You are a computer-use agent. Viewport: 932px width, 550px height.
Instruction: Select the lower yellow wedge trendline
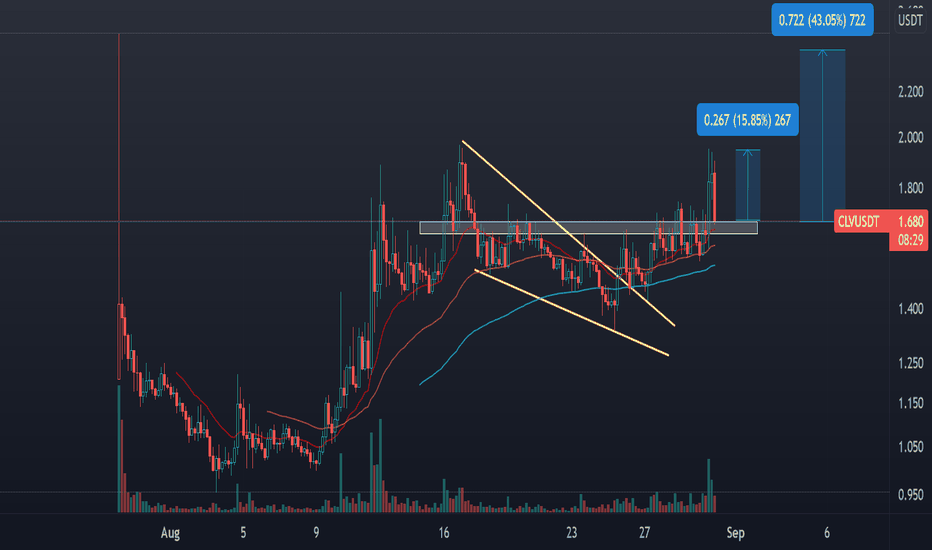(x=572, y=313)
